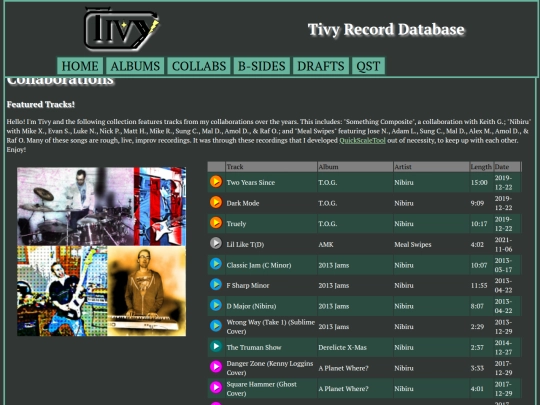This screenshot has width=540, height=405.
Task: Click the 11:55 length value
Action: [479, 285]
